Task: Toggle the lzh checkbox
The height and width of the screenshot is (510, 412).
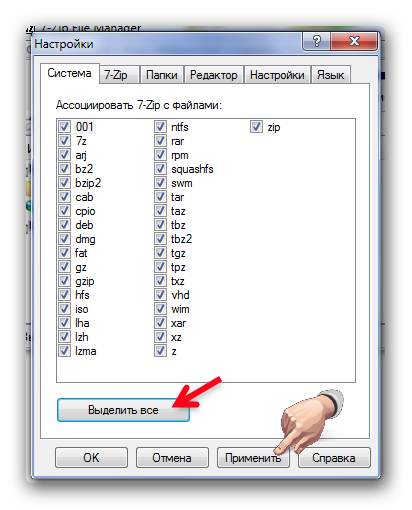Action: click(x=64, y=337)
